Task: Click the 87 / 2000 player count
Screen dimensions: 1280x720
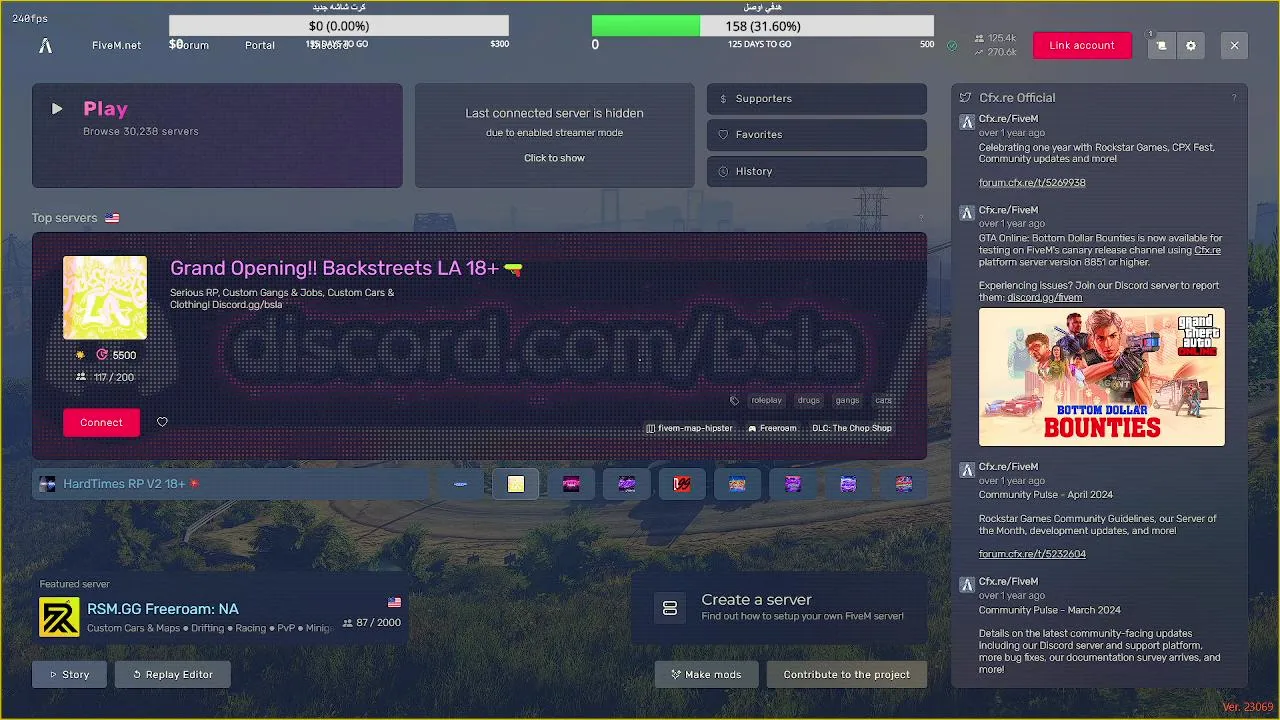Action: coord(372,623)
